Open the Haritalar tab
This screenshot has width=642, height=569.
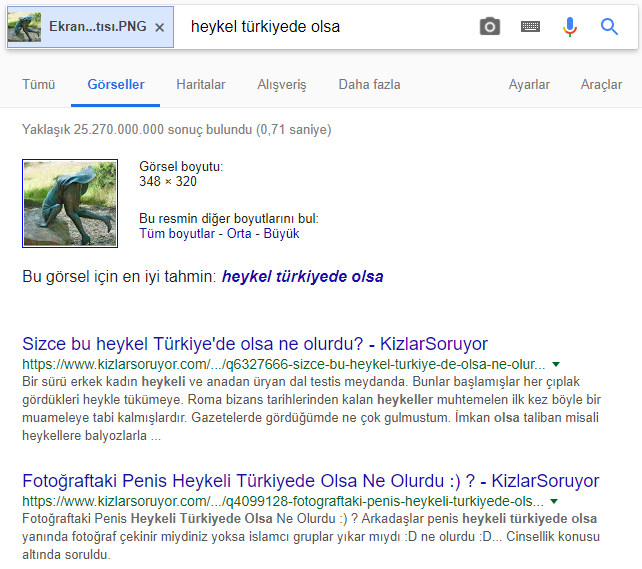tap(201, 84)
